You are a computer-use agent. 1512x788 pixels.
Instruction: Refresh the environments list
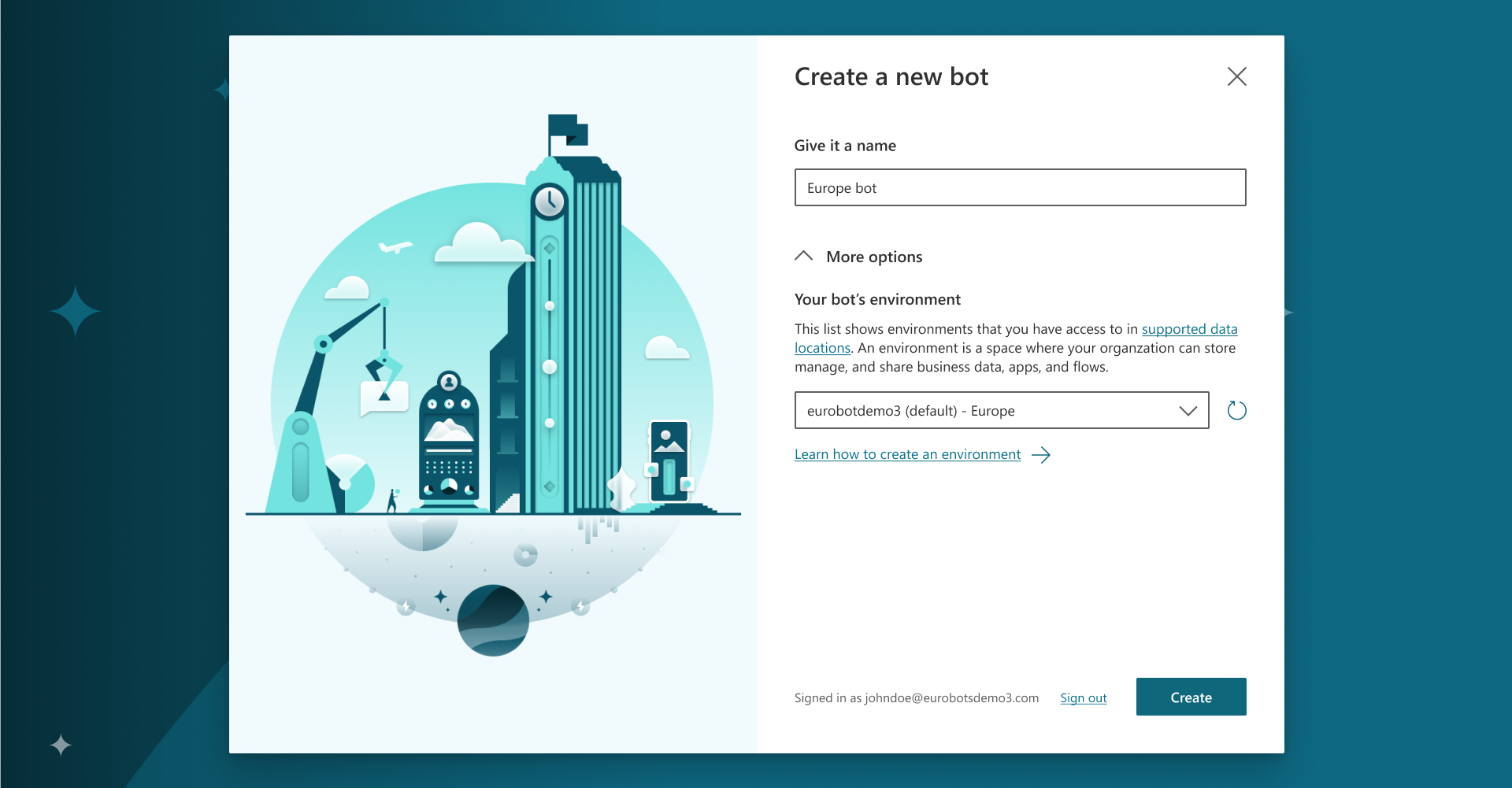(x=1236, y=410)
